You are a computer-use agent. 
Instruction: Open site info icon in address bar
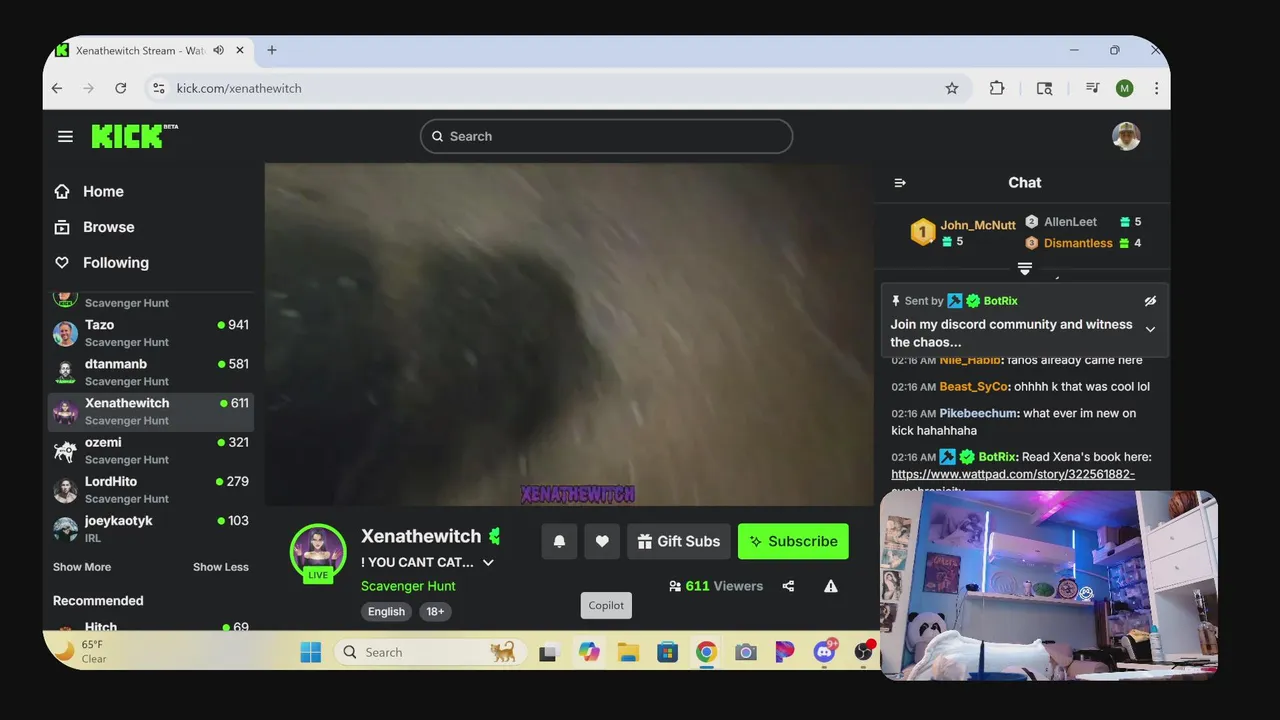158,88
